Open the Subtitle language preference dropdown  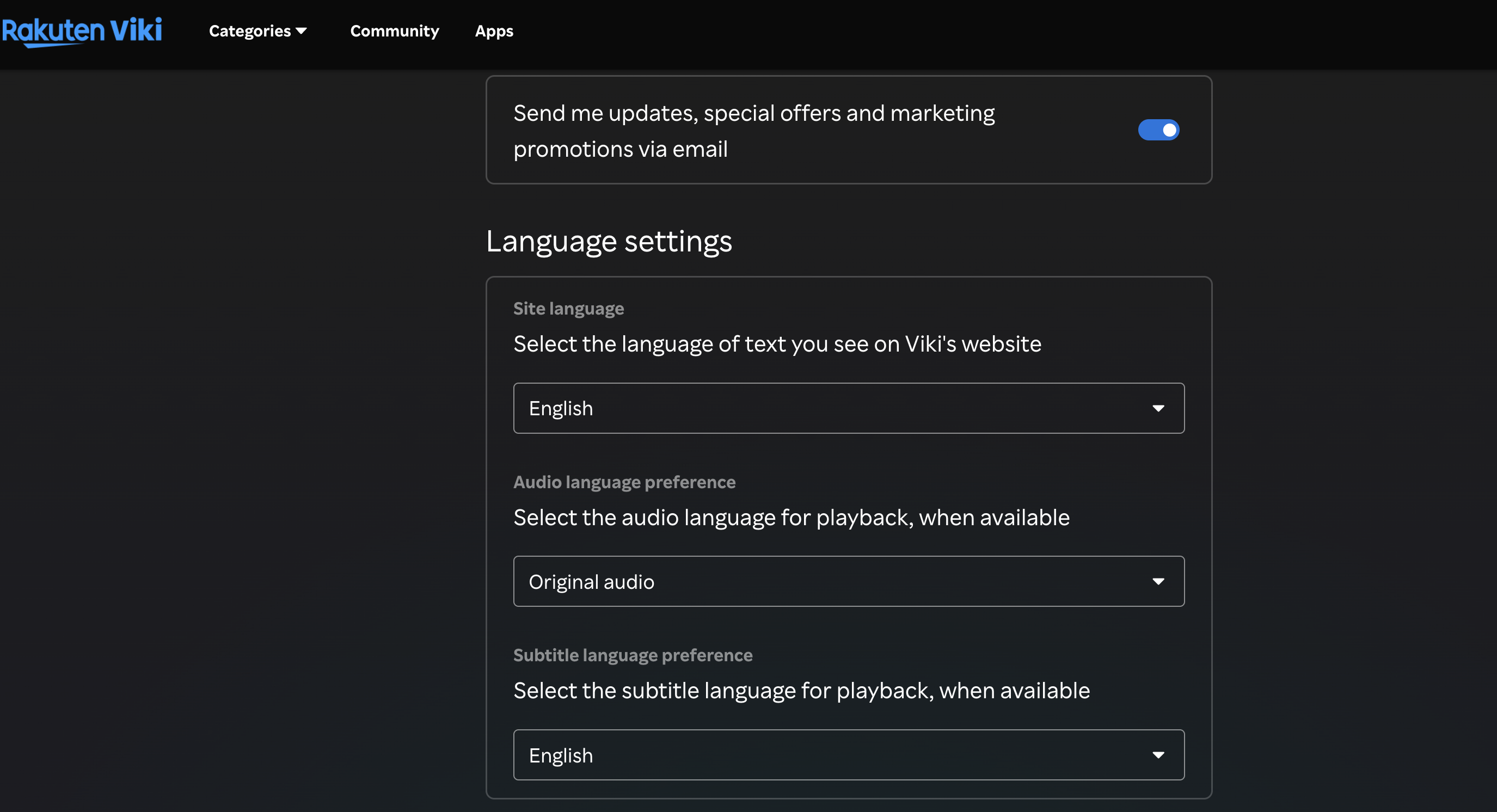(849, 754)
